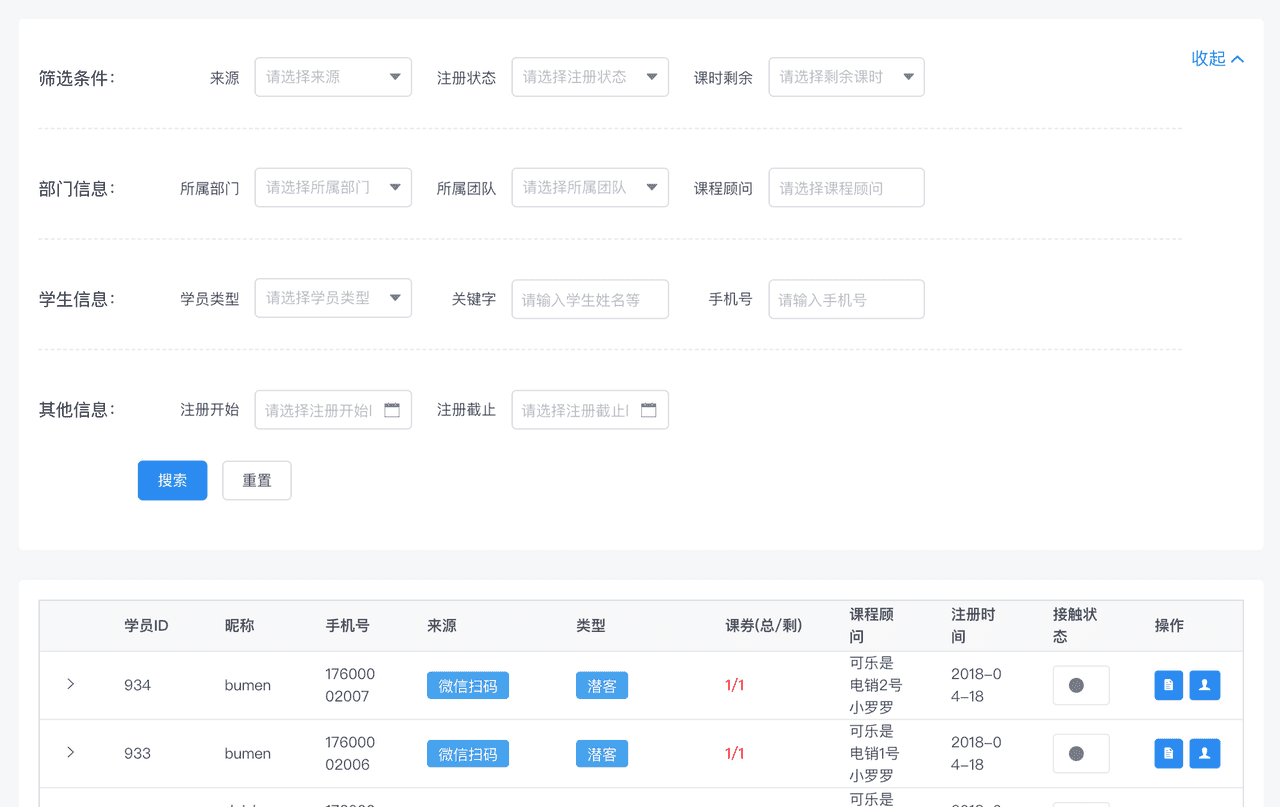Click the 注册截止 date input

pyautogui.click(x=590, y=410)
